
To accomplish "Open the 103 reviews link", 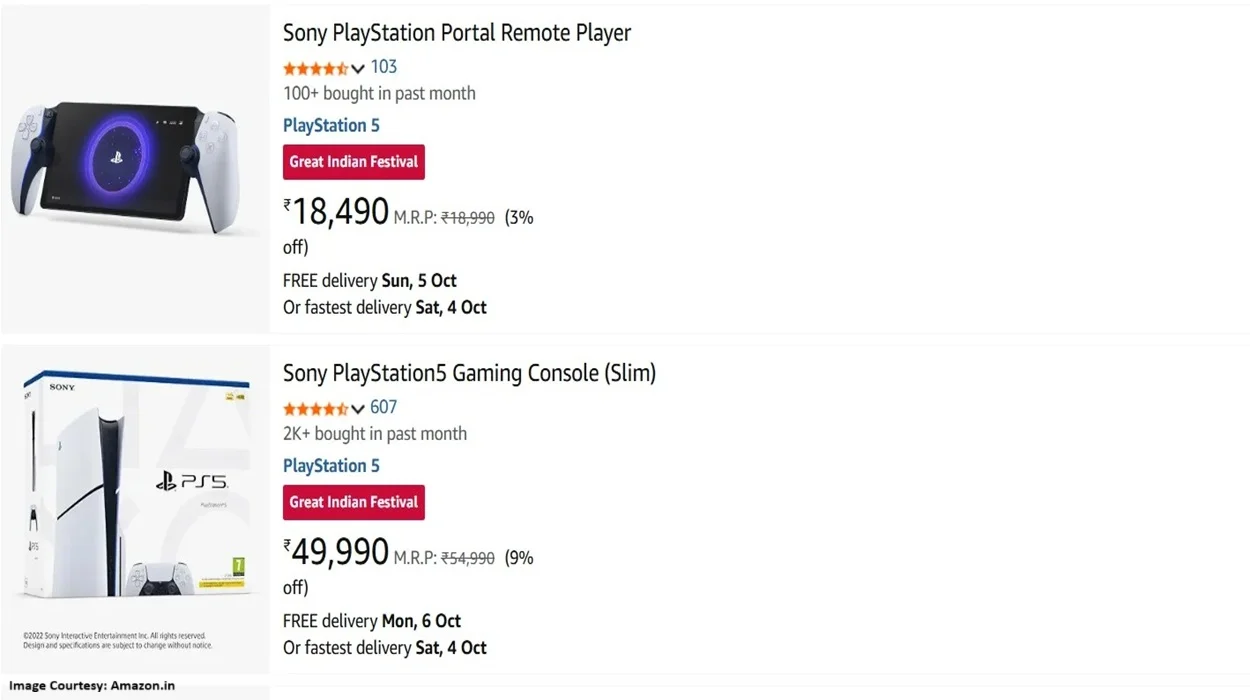I will coord(384,67).
